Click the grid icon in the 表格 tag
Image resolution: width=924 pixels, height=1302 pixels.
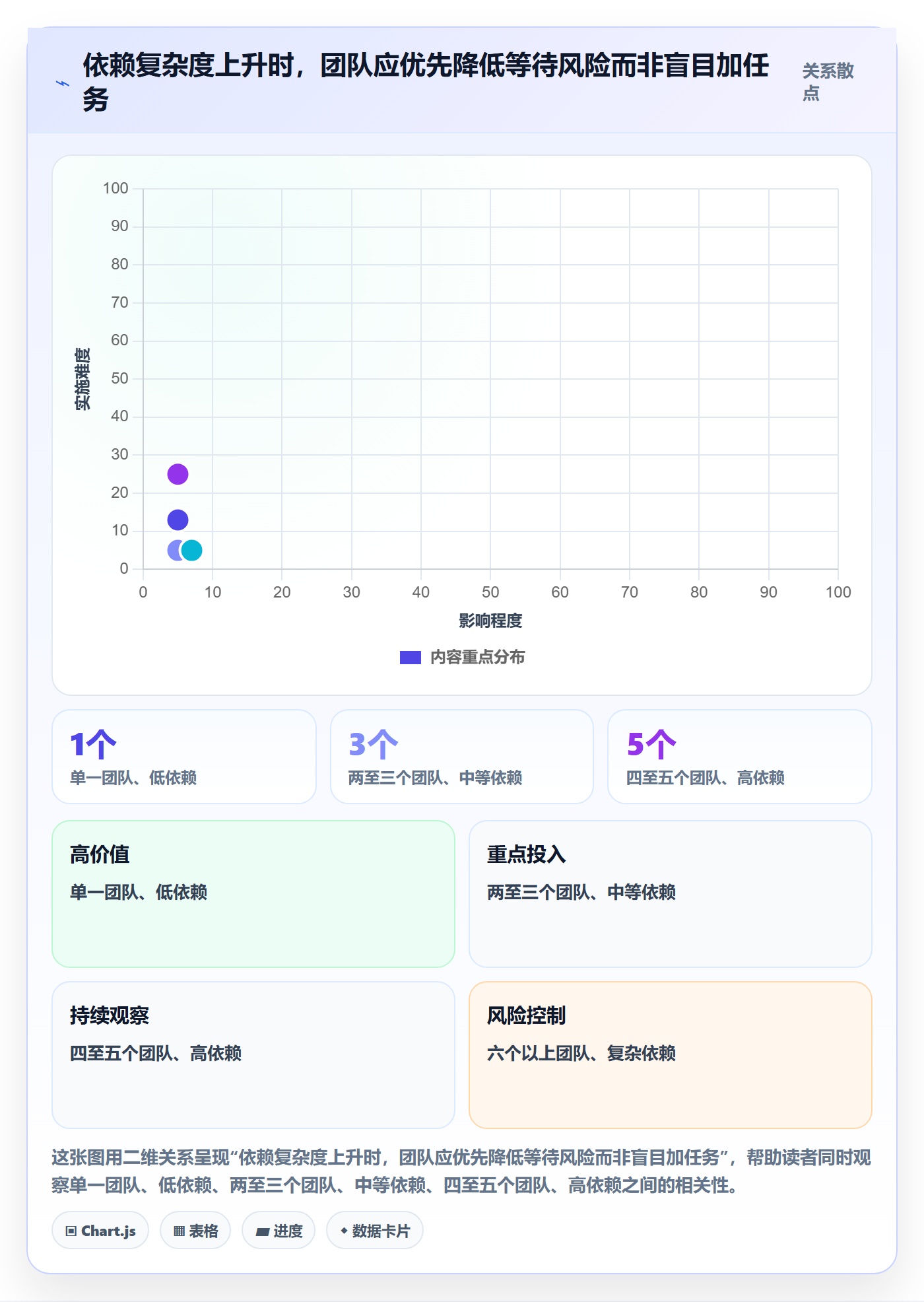coord(179,1231)
